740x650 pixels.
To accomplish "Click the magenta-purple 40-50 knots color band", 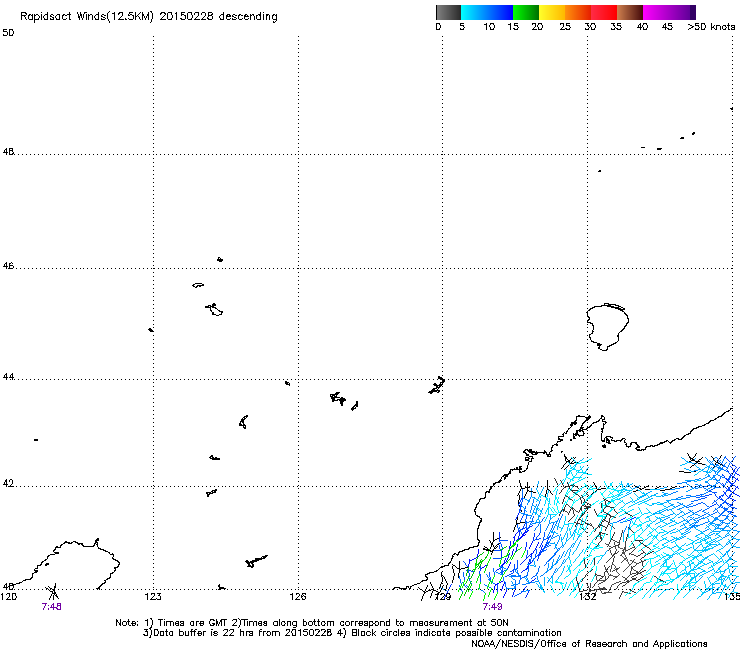I will coord(669,12).
